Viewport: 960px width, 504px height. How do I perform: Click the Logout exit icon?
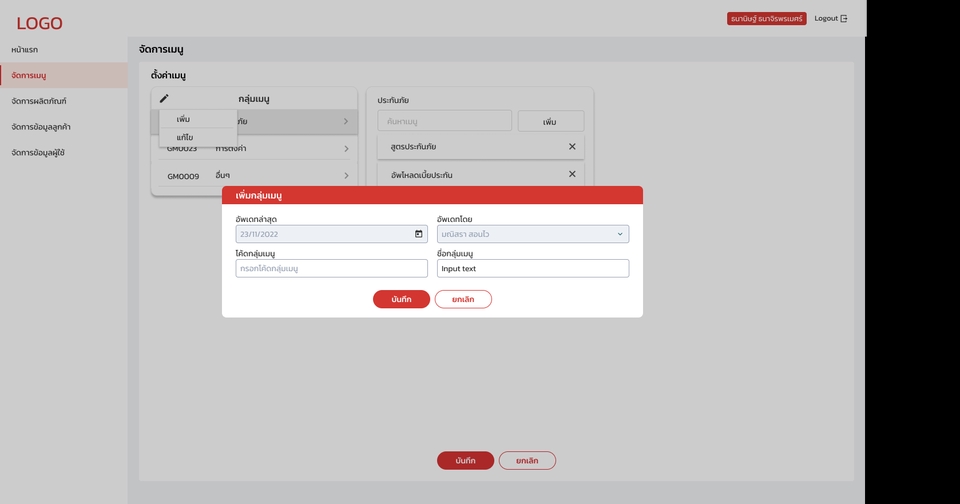click(844, 18)
